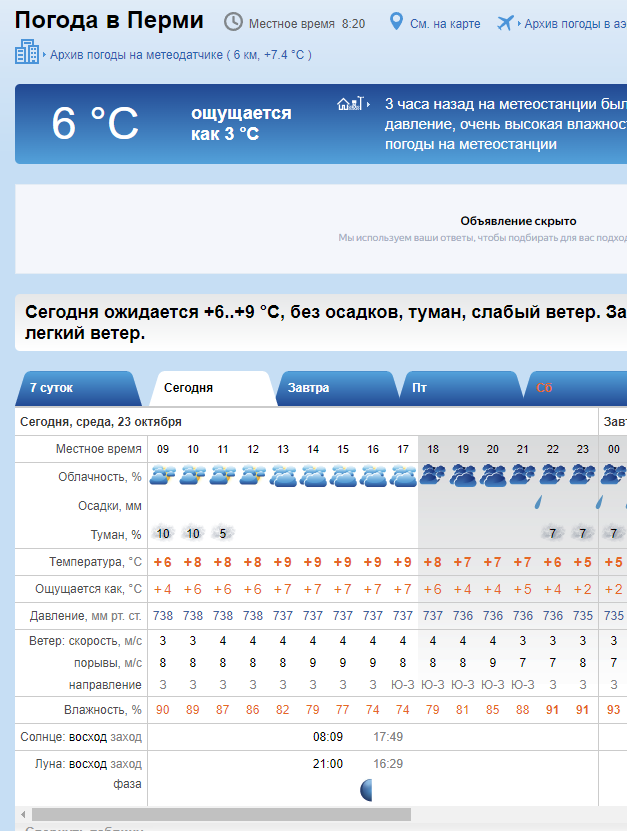Image resolution: width=627 pixels, height=831 pixels.
Task: Click wind direction Ю-З at hour 17
Action: click(403, 685)
